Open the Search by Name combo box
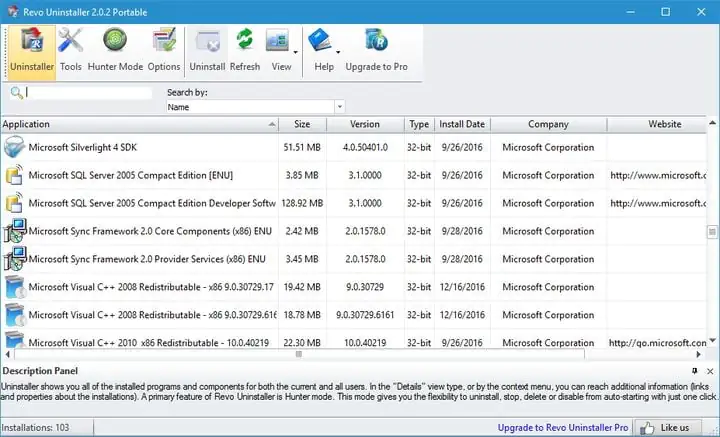Image resolution: width=720 pixels, height=437 pixels. coord(254,106)
